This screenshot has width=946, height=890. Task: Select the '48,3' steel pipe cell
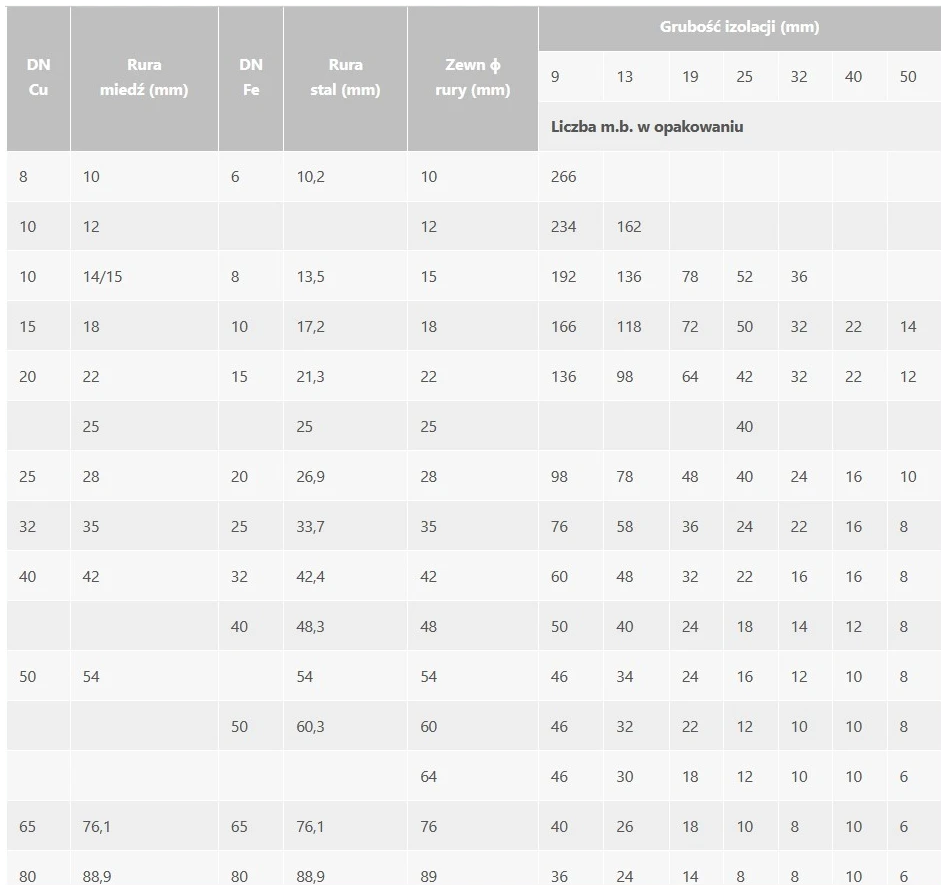click(x=311, y=627)
